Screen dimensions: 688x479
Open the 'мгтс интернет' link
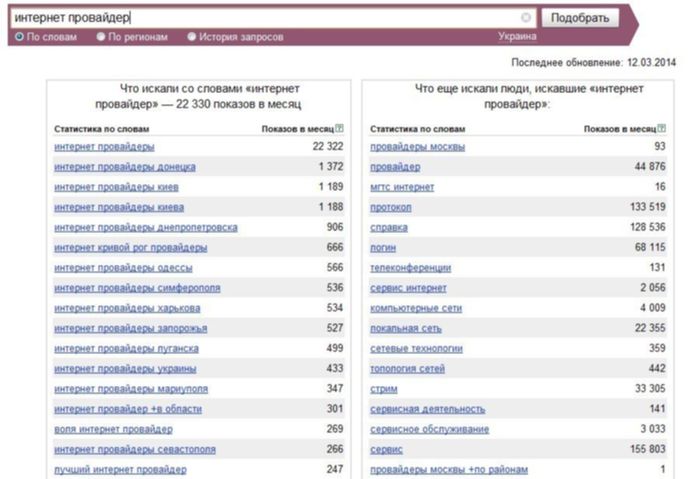click(402, 187)
